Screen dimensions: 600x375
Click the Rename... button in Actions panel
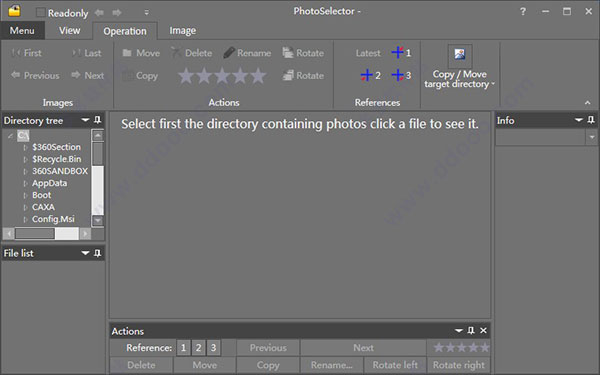point(331,365)
